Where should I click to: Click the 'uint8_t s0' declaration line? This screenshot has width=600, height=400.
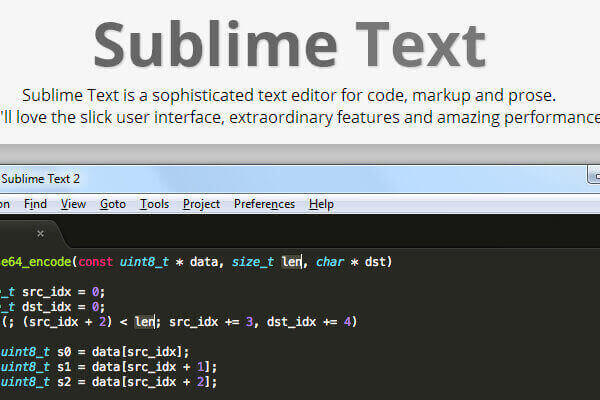pos(95,352)
